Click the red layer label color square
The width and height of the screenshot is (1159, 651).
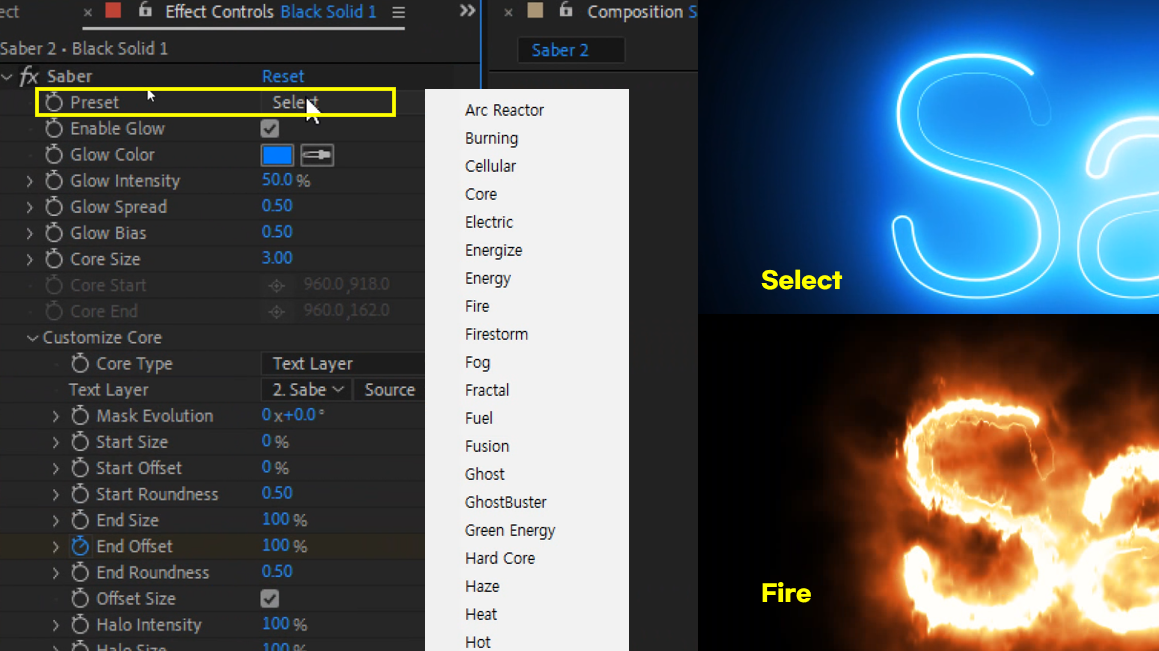coord(113,10)
